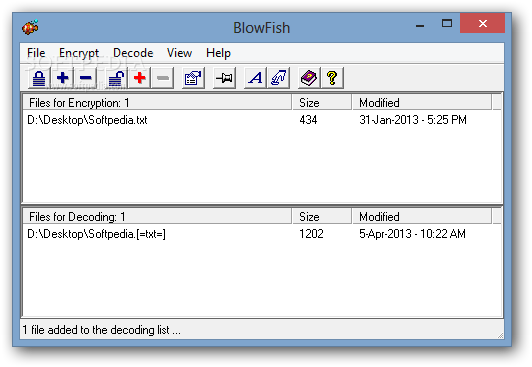Add files to decoding list with red plus
Image resolution: width=532 pixels, height=367 pixels.
(139, 78)
